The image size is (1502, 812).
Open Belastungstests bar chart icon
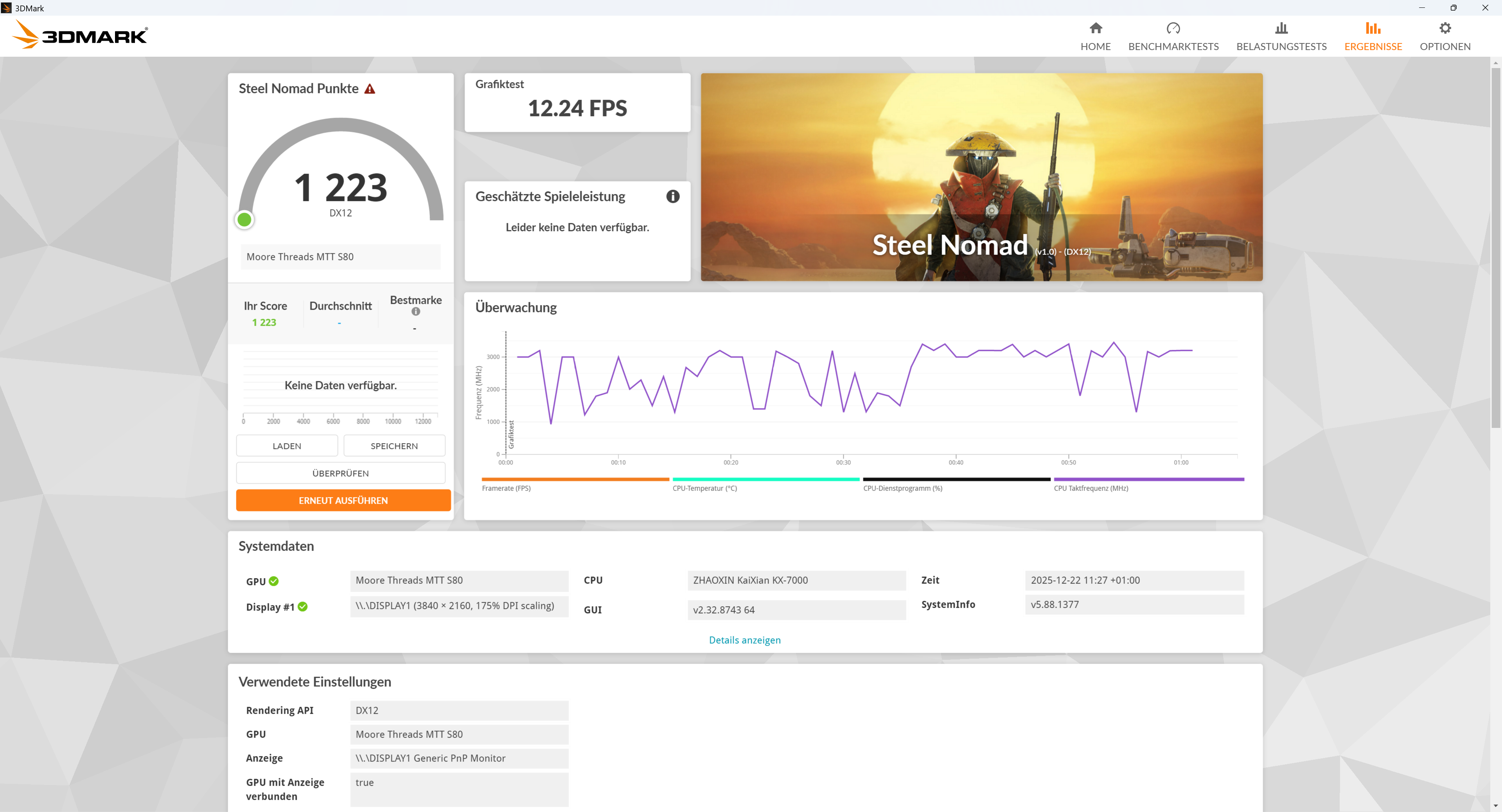tap(1281, 28)
